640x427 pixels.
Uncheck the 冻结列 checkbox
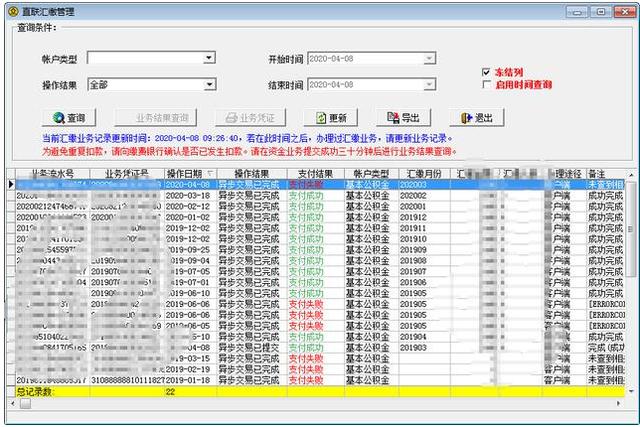486,72
